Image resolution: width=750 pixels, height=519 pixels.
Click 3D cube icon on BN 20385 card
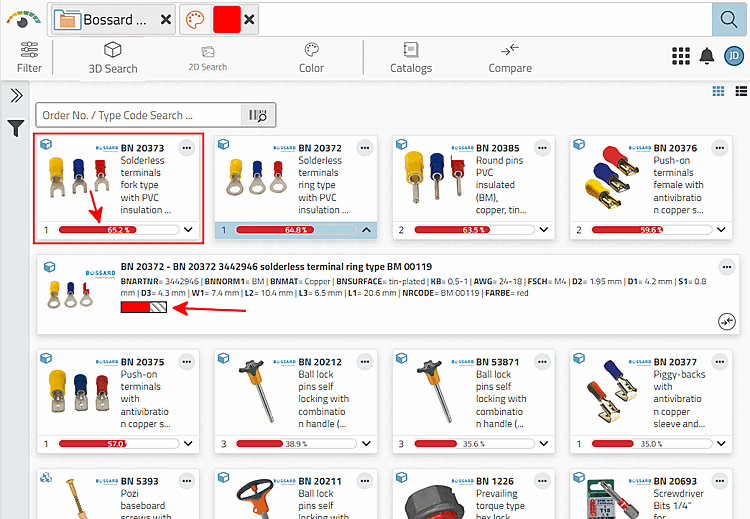[x=401, y=144]
